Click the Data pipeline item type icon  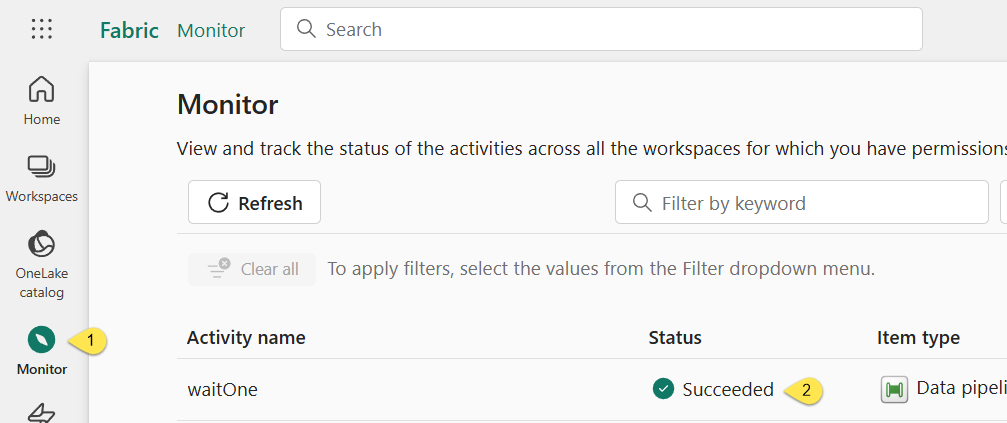click(x=894, y=389)
